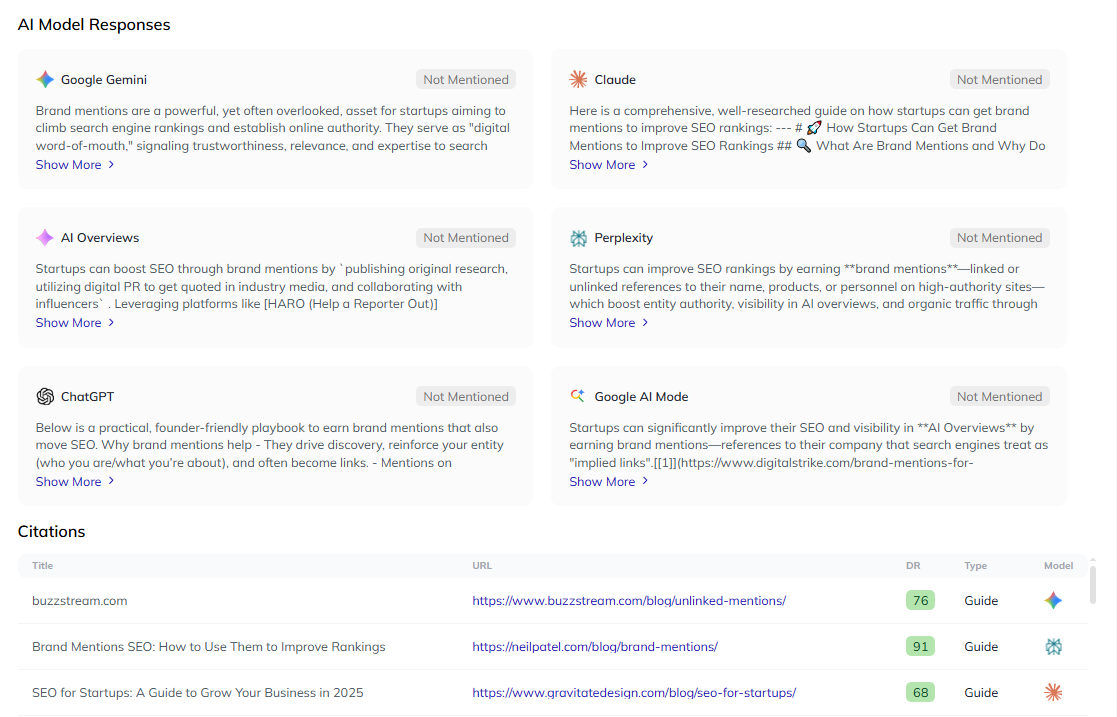The height and width of the screenshot is (717, 1117).
Task: Open the neilpatel.com brand-mentions URL
Action: coord(595,646)
